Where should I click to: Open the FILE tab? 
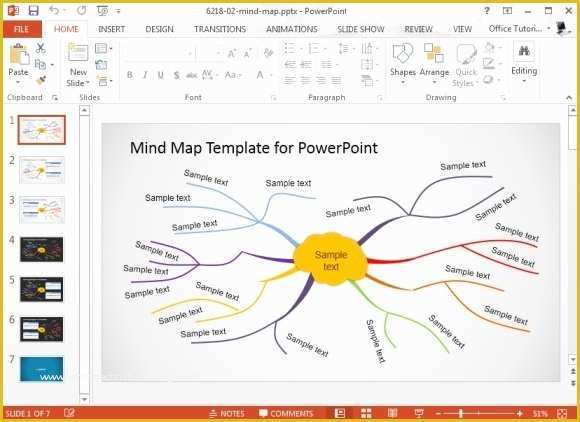click(21, 29)
